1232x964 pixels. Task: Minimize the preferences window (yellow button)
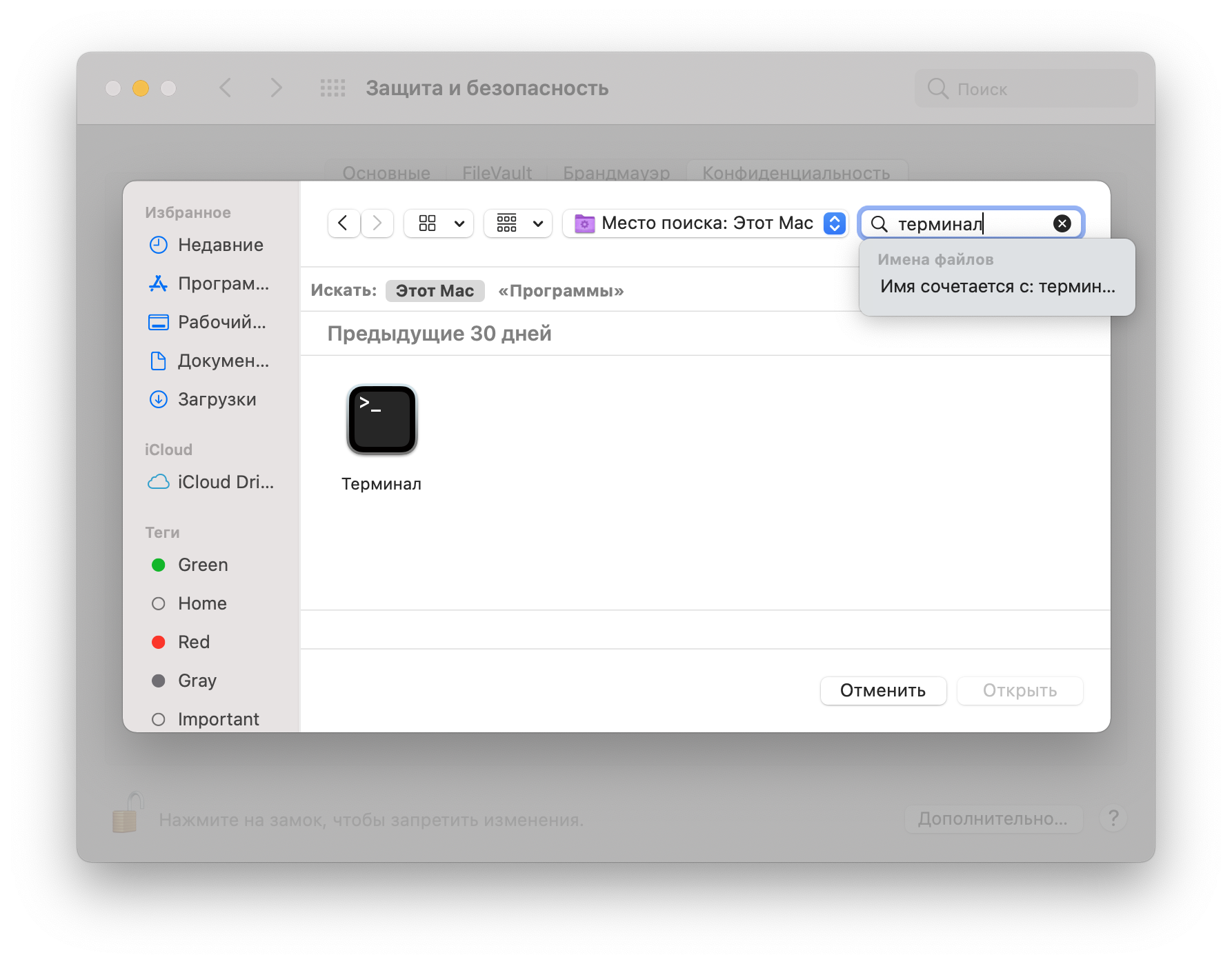(x=141, y=88)
